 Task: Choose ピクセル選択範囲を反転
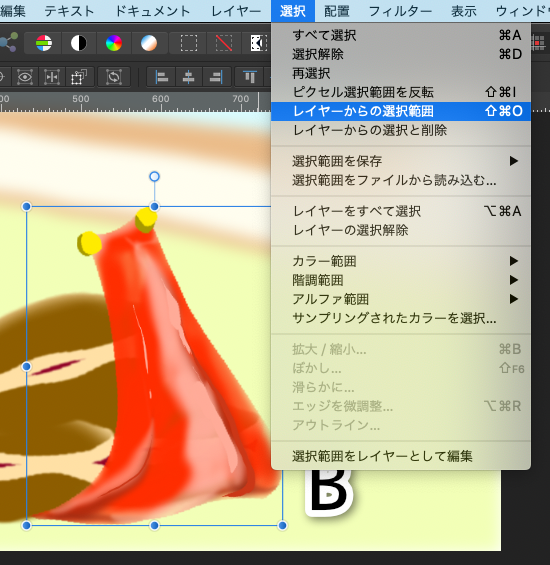point(401,92)
